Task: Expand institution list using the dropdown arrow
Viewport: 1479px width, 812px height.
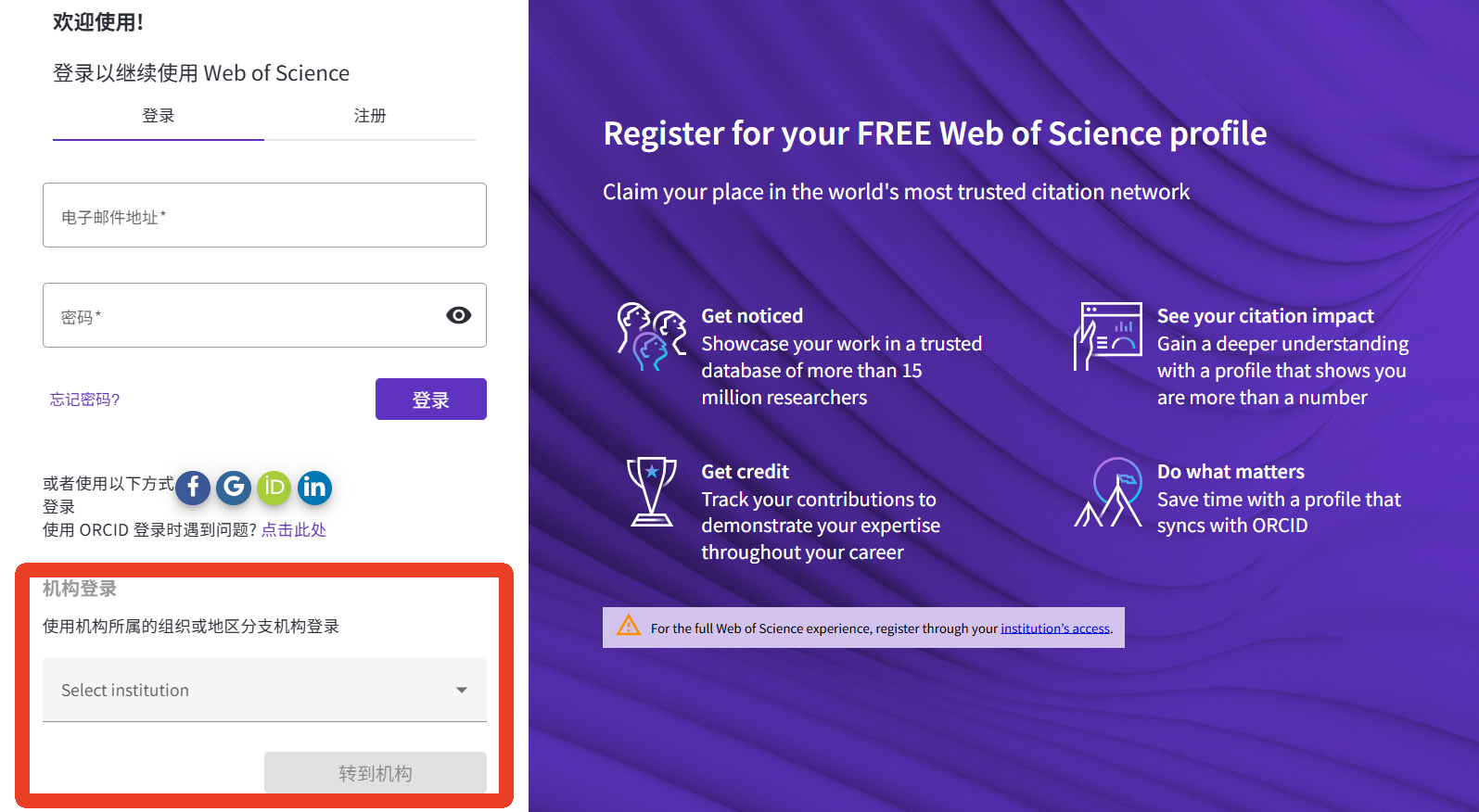Action: click(462, 690)
